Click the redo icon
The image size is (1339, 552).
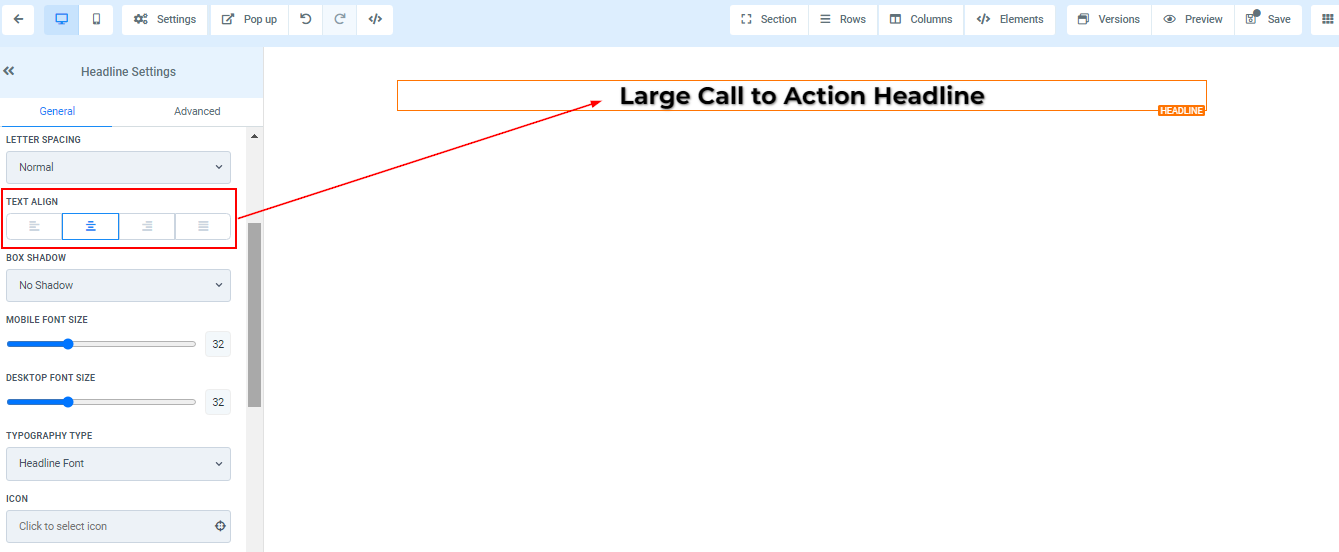(340, 19)
